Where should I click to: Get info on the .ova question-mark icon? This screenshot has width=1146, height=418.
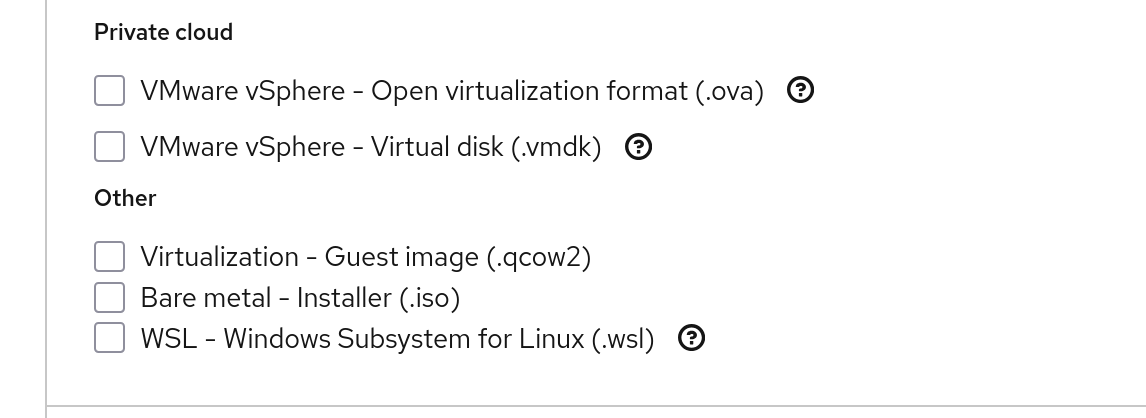coord(800,91)
